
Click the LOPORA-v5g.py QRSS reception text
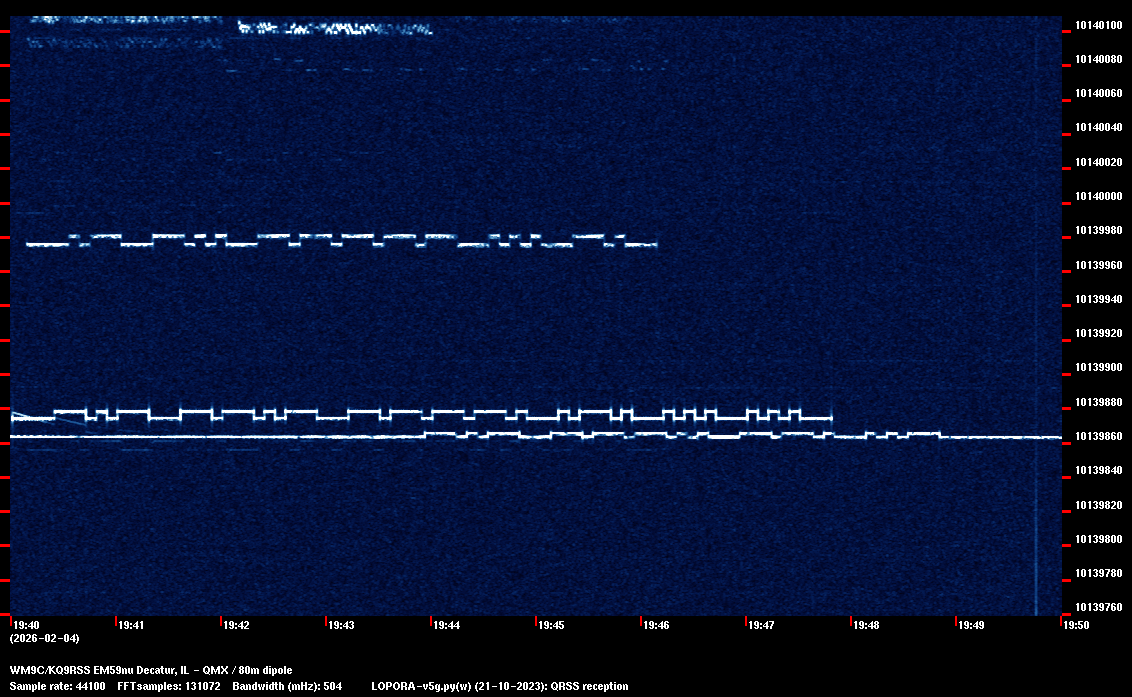pos(499,686)
